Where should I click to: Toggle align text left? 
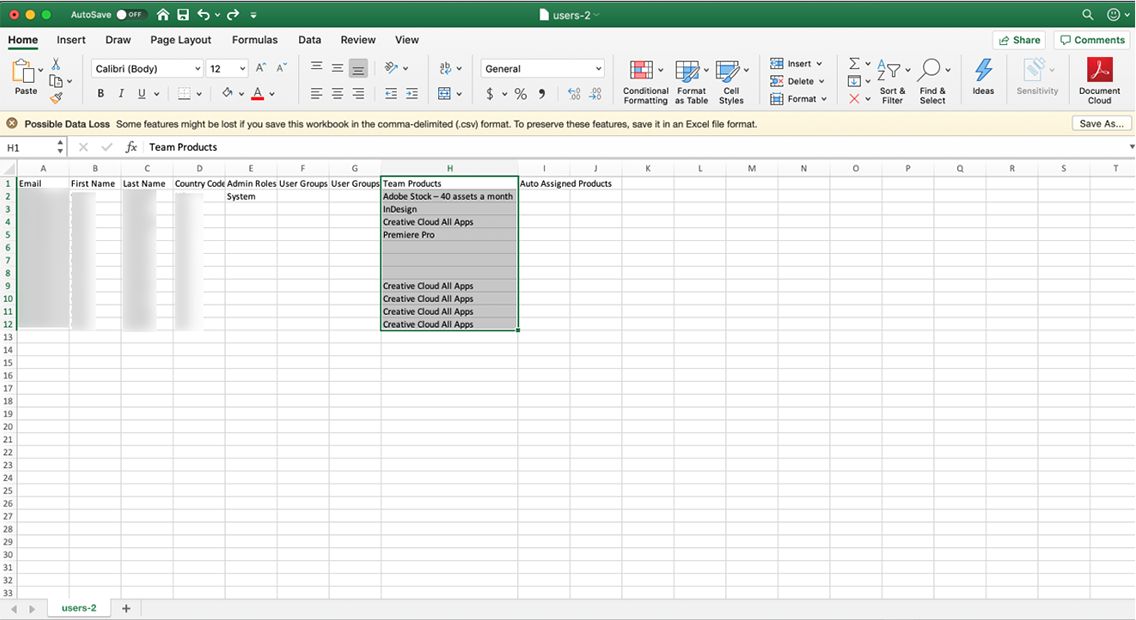317,93
